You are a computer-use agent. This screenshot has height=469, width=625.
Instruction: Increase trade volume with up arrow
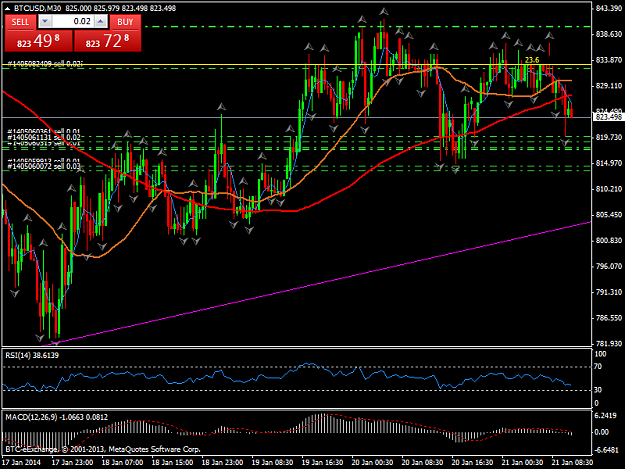[101, 22]
